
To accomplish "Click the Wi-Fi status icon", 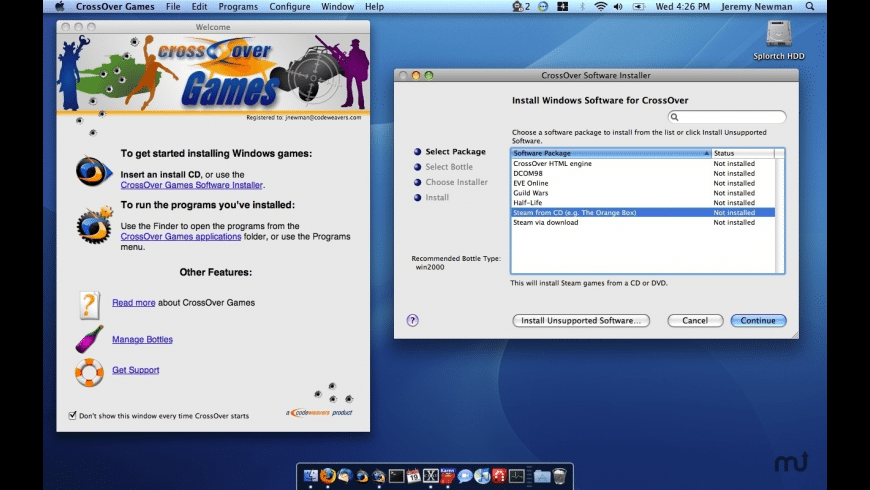I will (x=601, y=6).
